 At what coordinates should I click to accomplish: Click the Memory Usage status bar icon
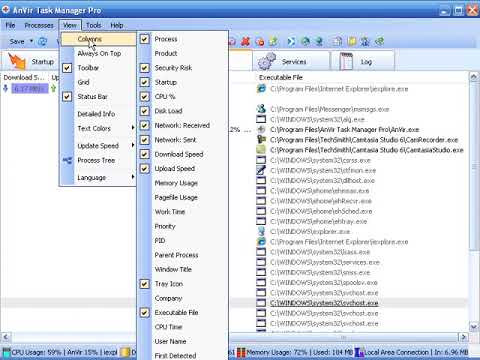coord(241,352)
